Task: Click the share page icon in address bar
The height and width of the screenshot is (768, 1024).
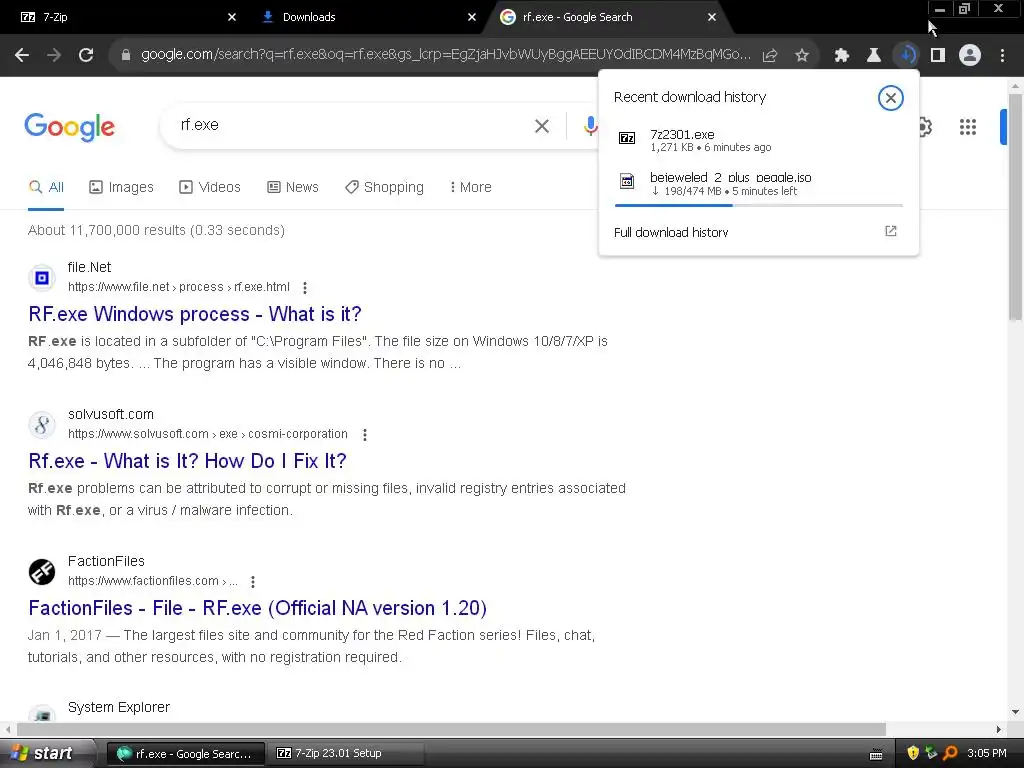Action: pyautogui.click(x=770, y=56)
